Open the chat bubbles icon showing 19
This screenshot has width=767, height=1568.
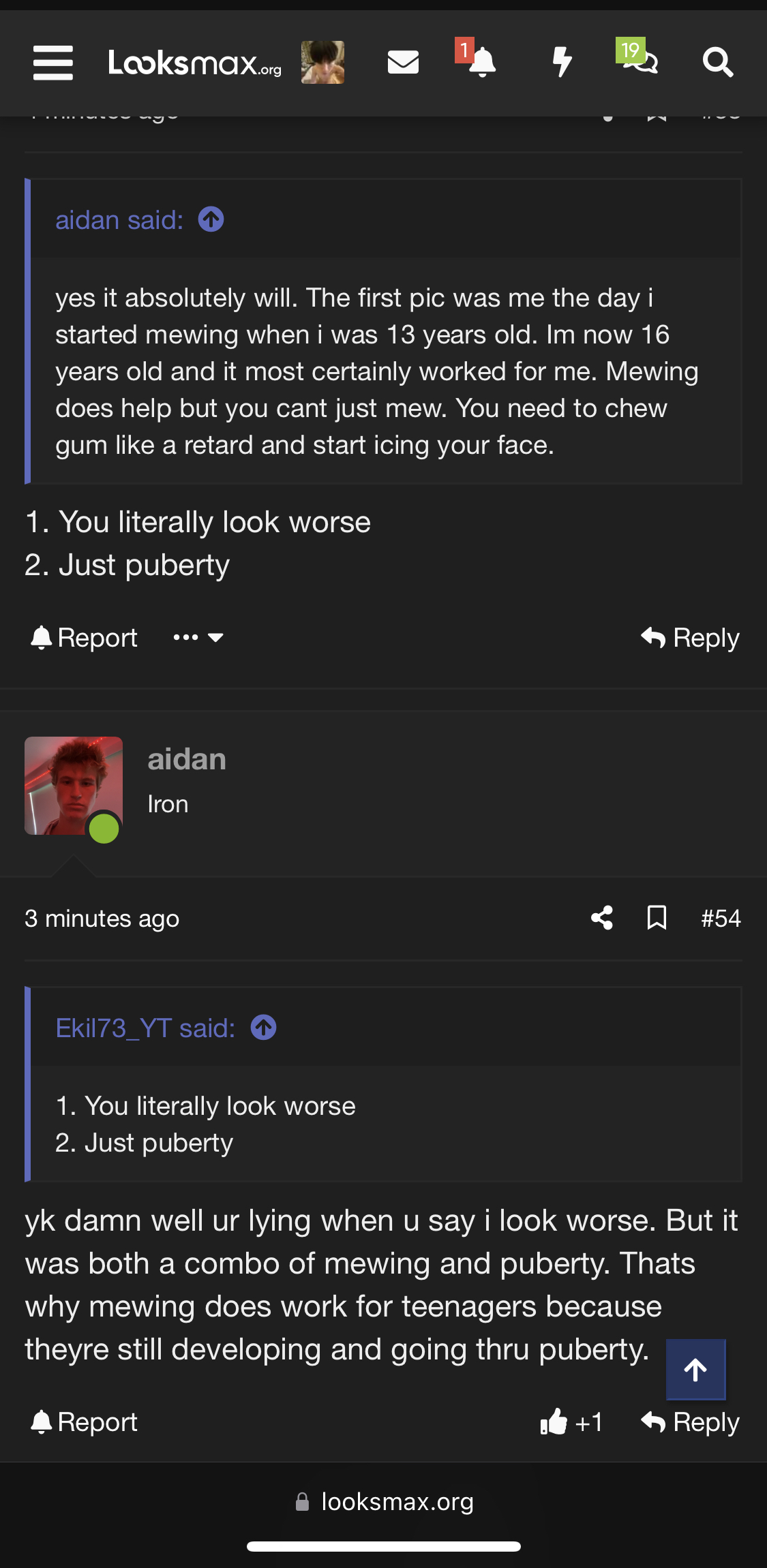(x=637, y=57)
